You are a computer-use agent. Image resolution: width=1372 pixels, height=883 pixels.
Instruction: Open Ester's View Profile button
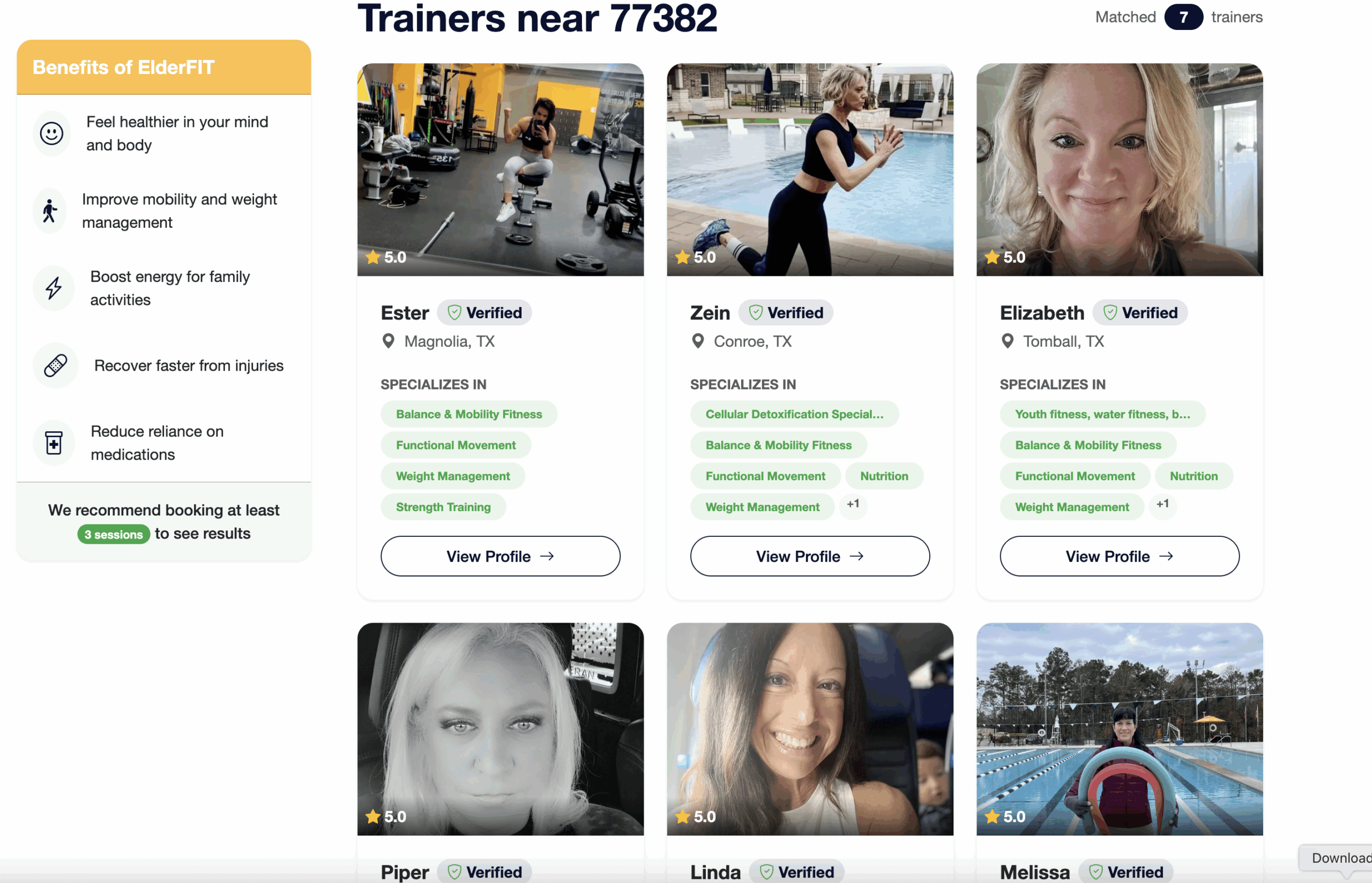[x=500, y=556]
